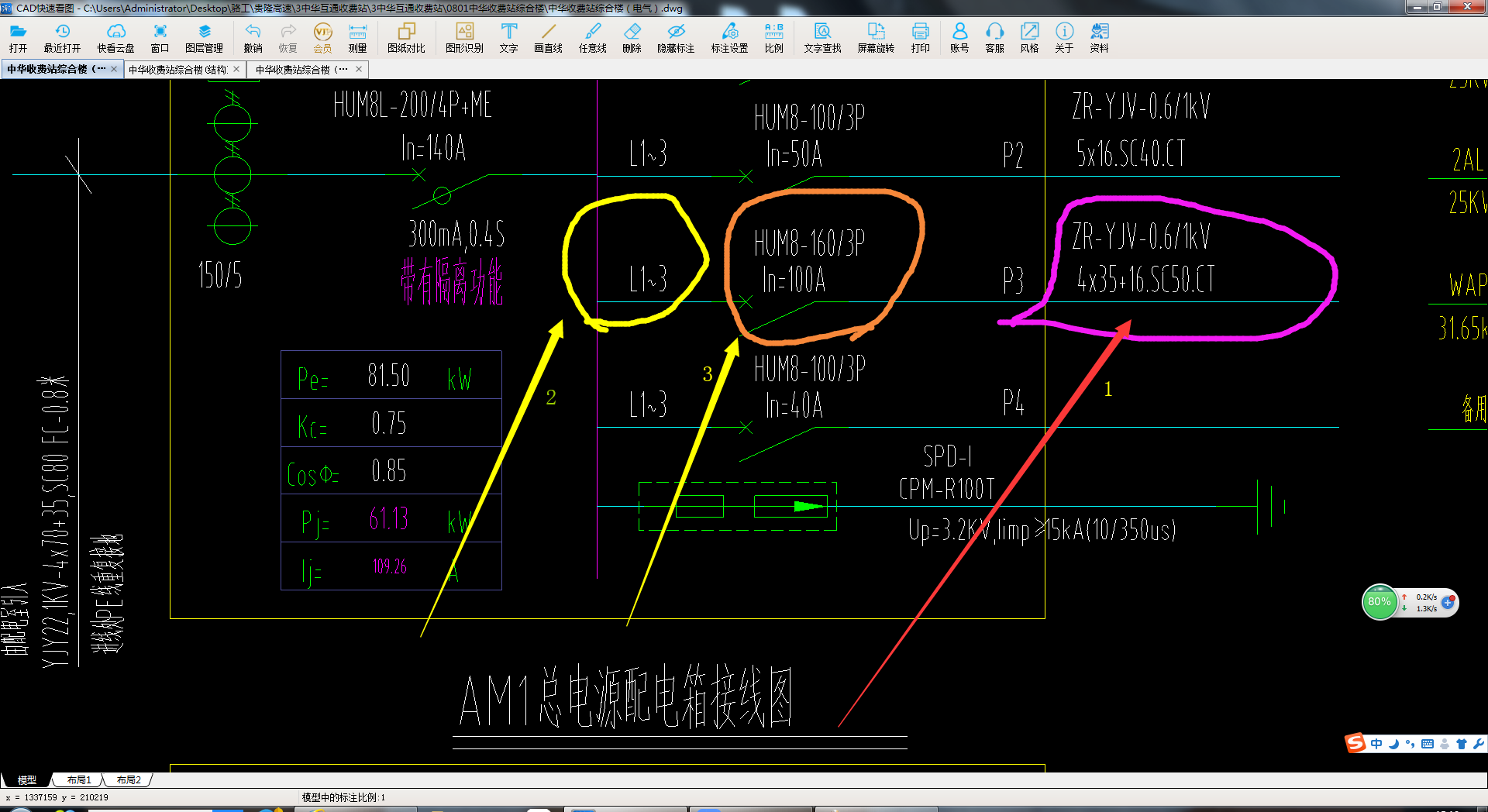The height and width of the screenshot is (812, 1488).
Task: Open the 账号 account icon
Action: coord(959,37)
